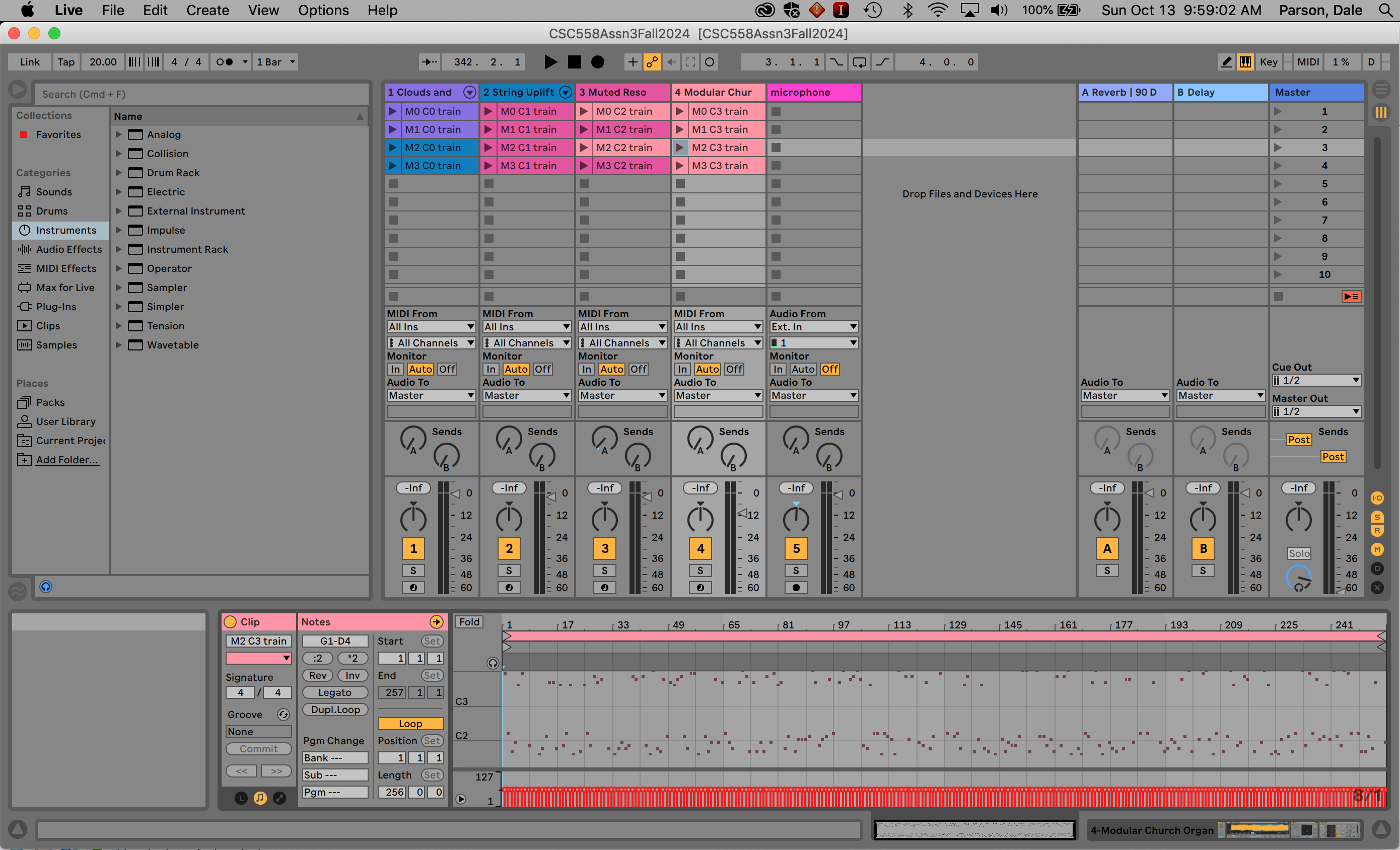Toggle the Metronome button
Screen dimensions: 1400x850
(225, 62)
